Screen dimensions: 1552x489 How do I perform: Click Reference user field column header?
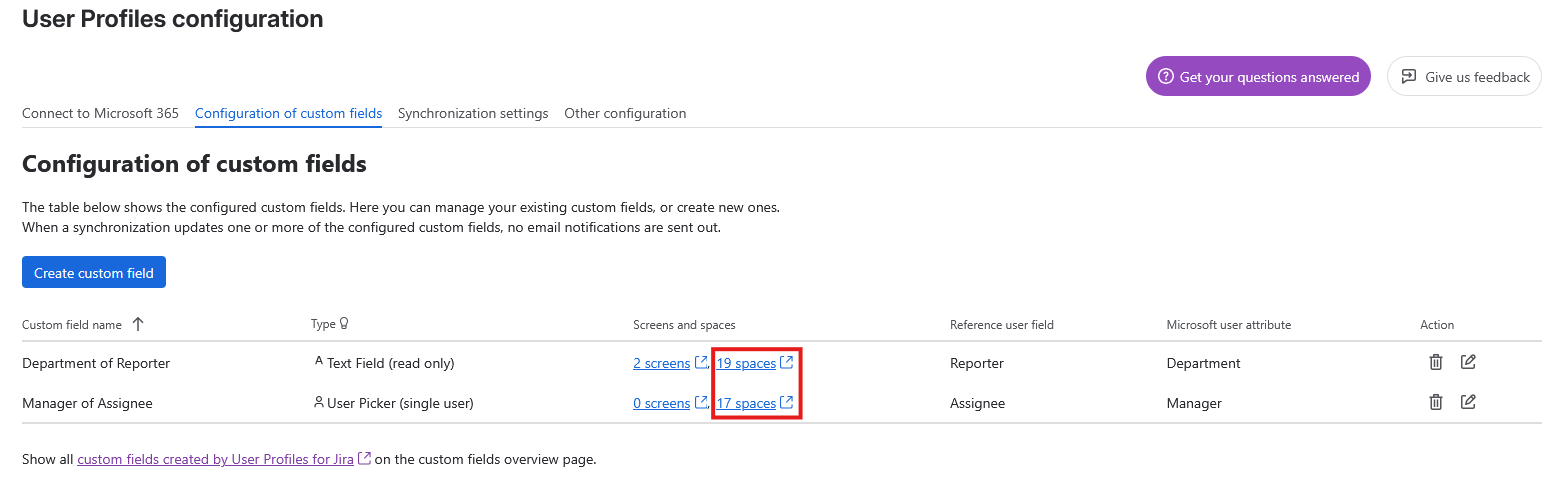tap(1002, 325)
